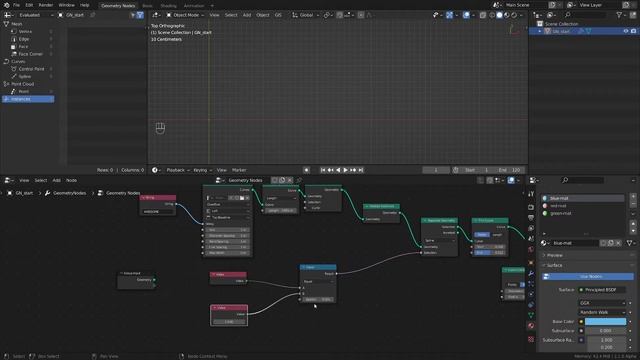Switch to the Geometry Nodes workspace tab

[118, 6]
